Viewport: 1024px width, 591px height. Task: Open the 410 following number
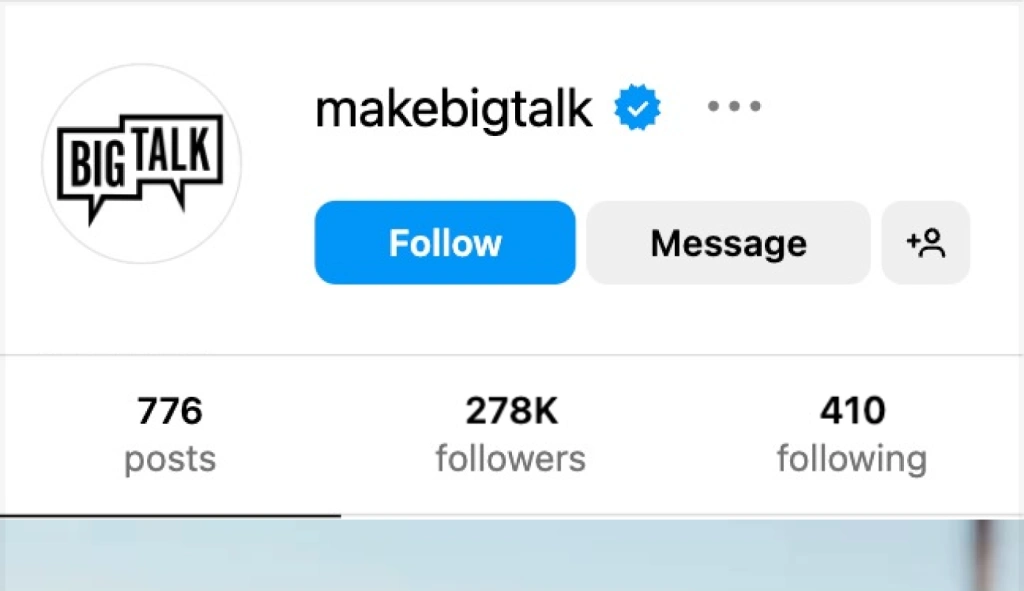pyautogui.click(x=852, y=411)
